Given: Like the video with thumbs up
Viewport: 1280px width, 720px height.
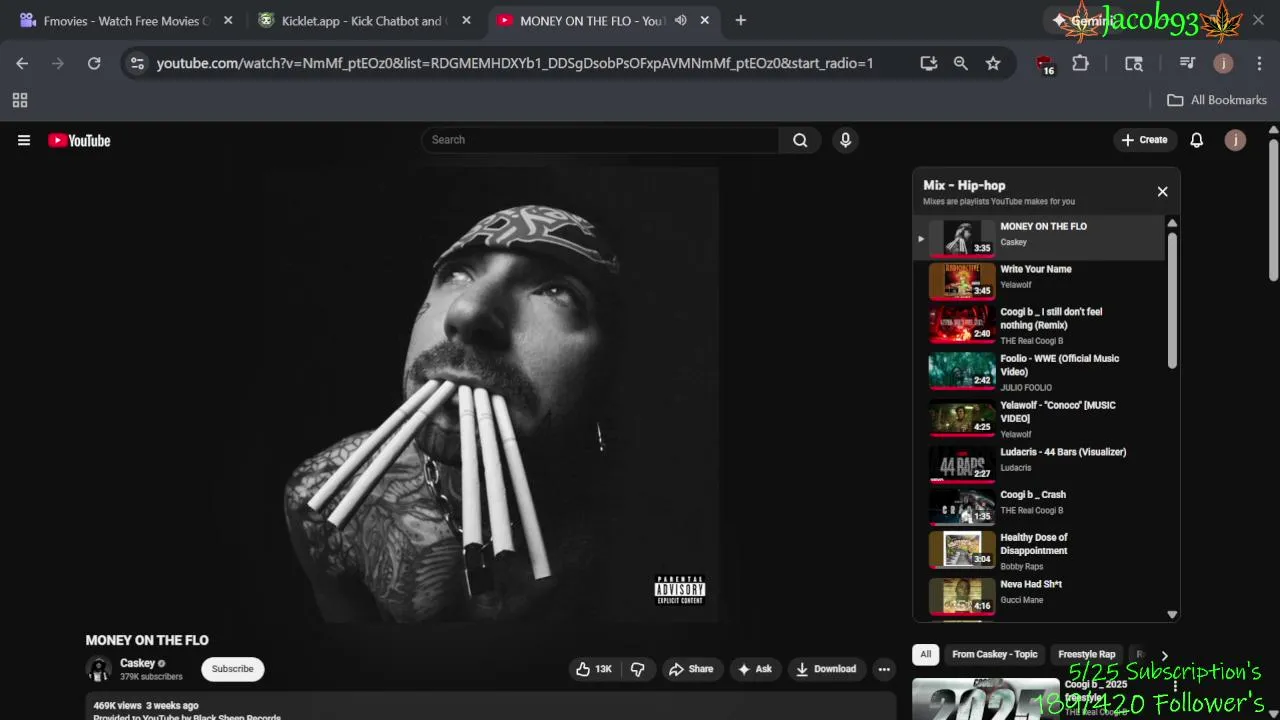Looking at the screenshot, I should [x=593, y=669].
